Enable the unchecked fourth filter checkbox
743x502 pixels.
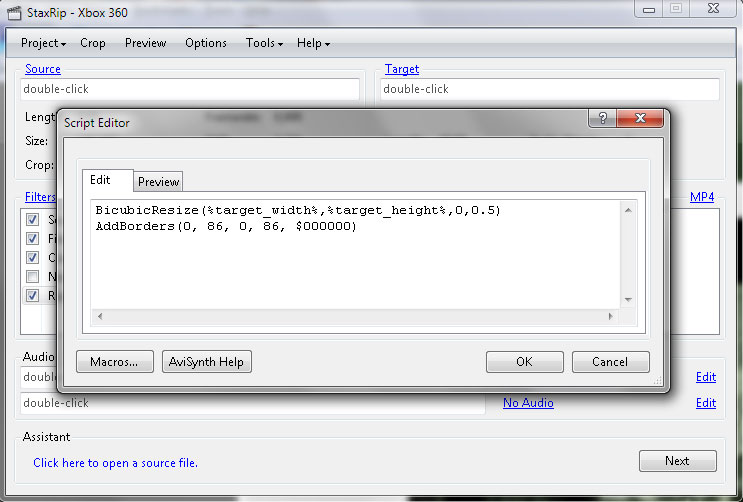(x=32, y=276)
